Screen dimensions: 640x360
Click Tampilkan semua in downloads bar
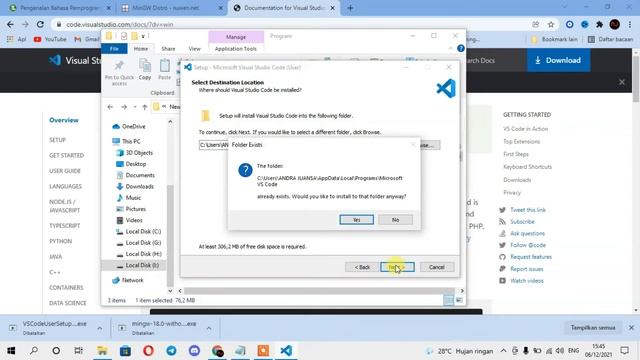pyautogui.click(x=593, y=328)
